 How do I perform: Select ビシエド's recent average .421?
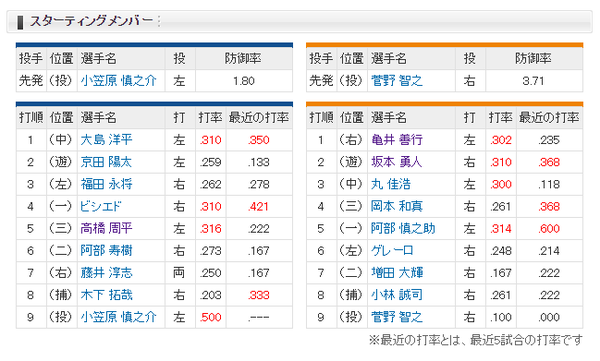click(x=259, y=207)
